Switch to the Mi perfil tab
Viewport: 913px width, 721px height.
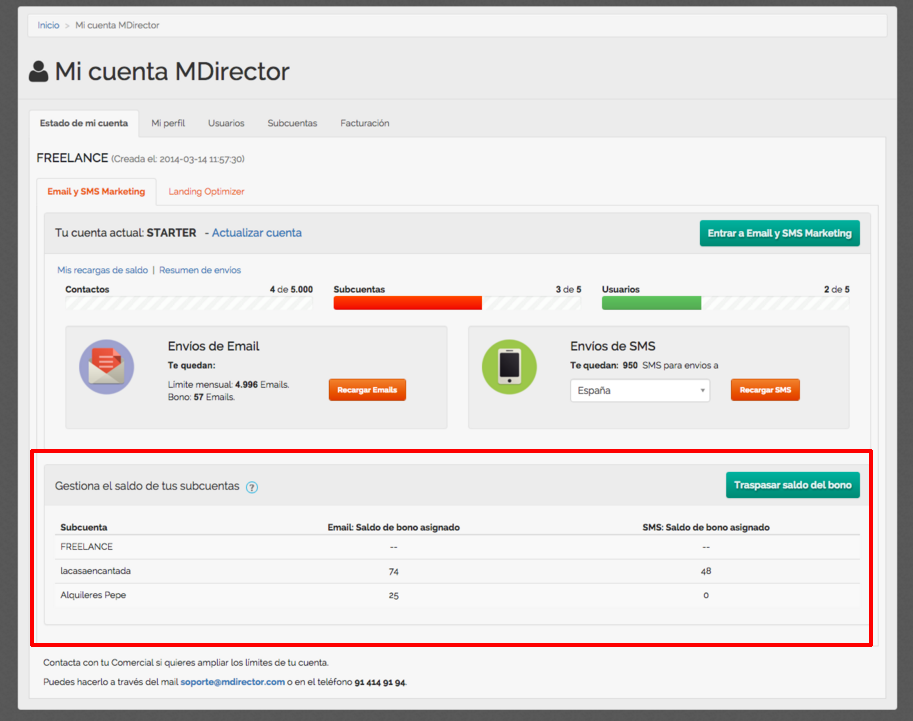coord(168,123)
